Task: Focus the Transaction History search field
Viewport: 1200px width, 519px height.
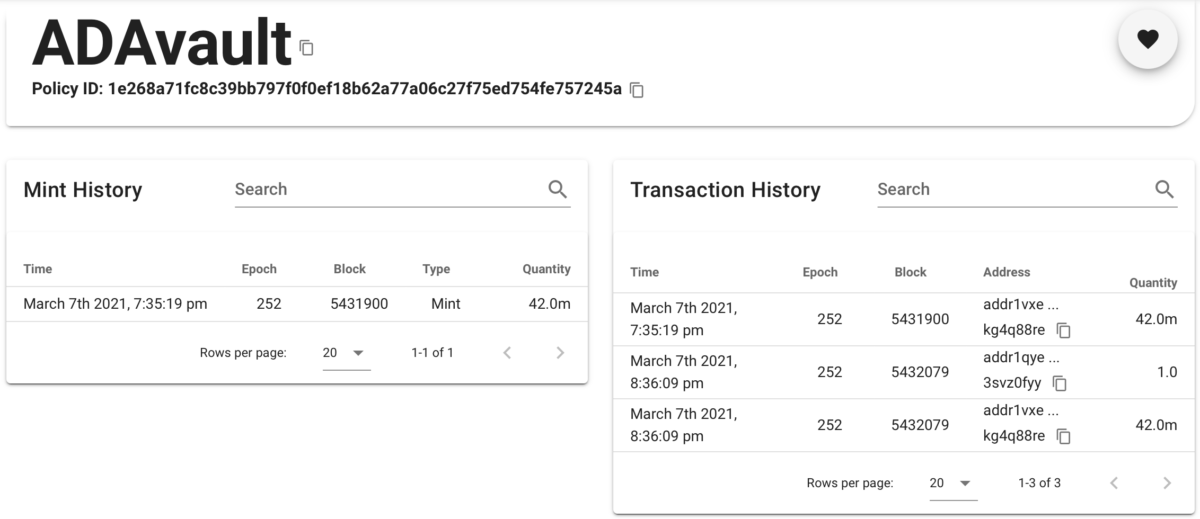Action: point(1010,189)
